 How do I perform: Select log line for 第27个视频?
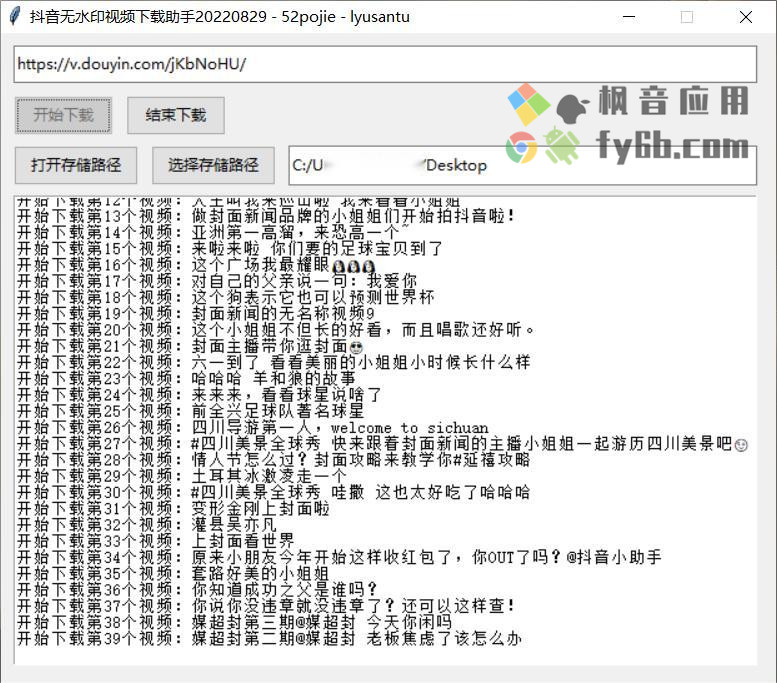click(x=382, y=444)
